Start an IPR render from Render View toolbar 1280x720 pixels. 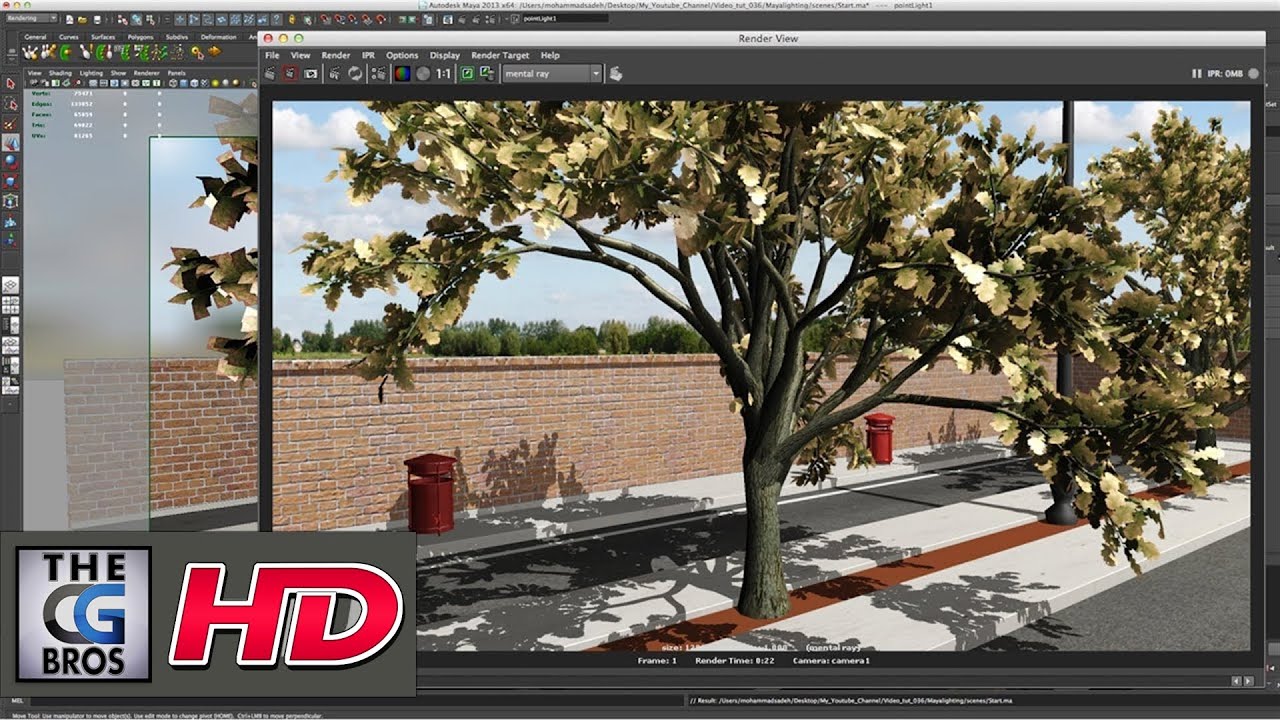coord(334,73)
